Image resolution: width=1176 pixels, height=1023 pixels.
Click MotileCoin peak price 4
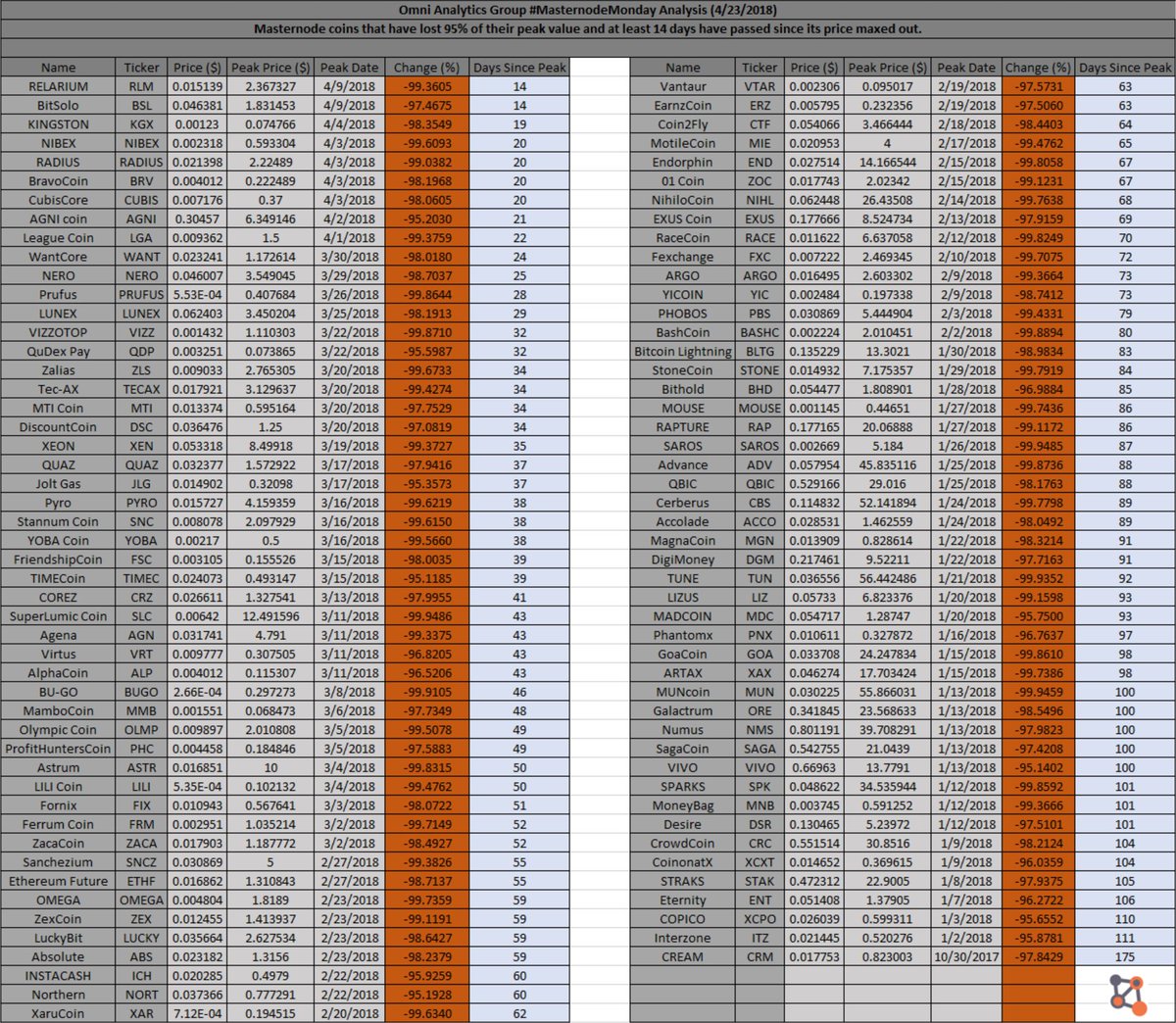(x=888, y=143)
